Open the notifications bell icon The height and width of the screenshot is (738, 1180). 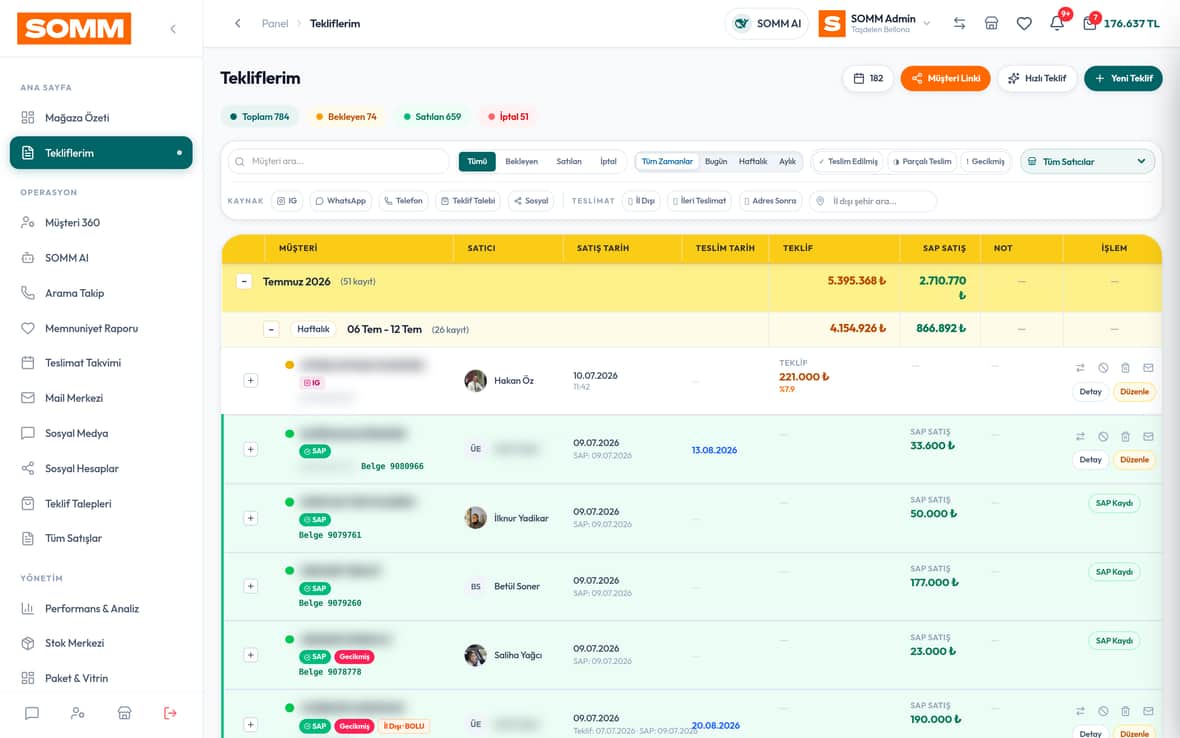click(x=1057, y=23)
